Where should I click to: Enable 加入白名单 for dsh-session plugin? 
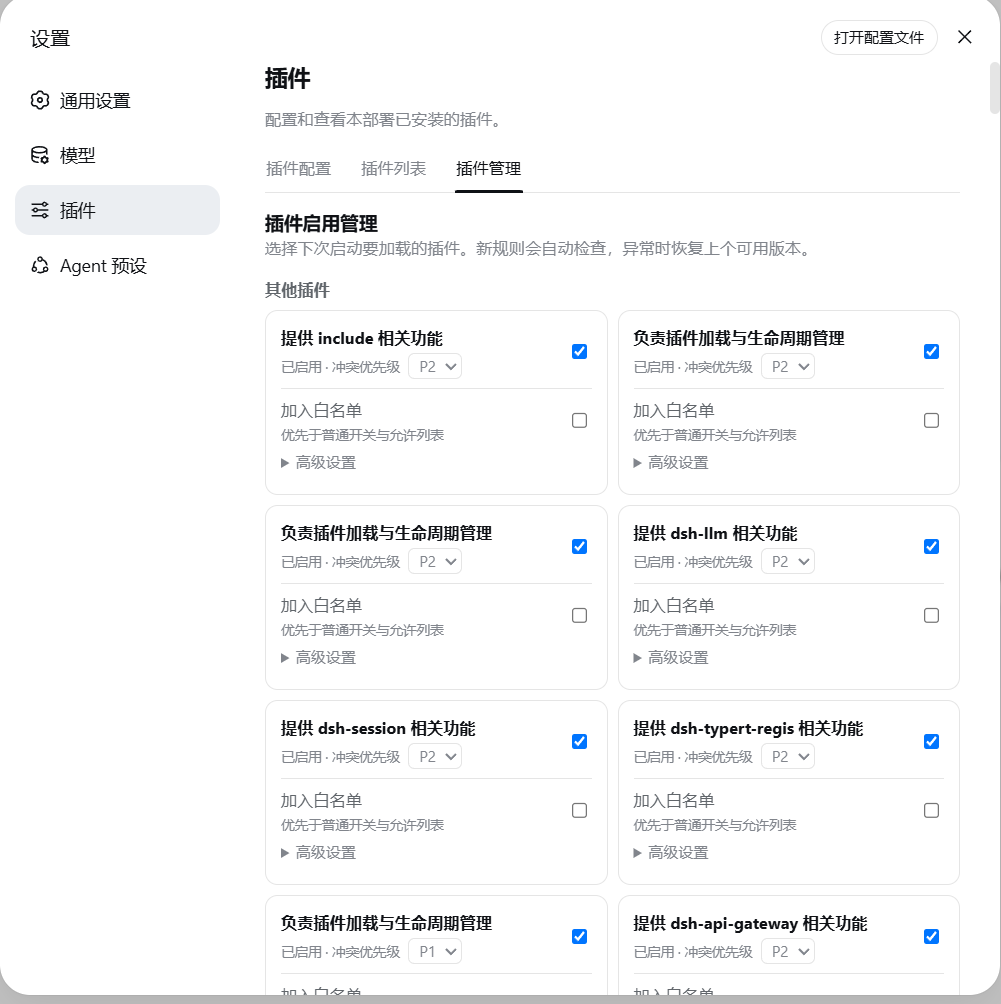[x=579, y=811]
